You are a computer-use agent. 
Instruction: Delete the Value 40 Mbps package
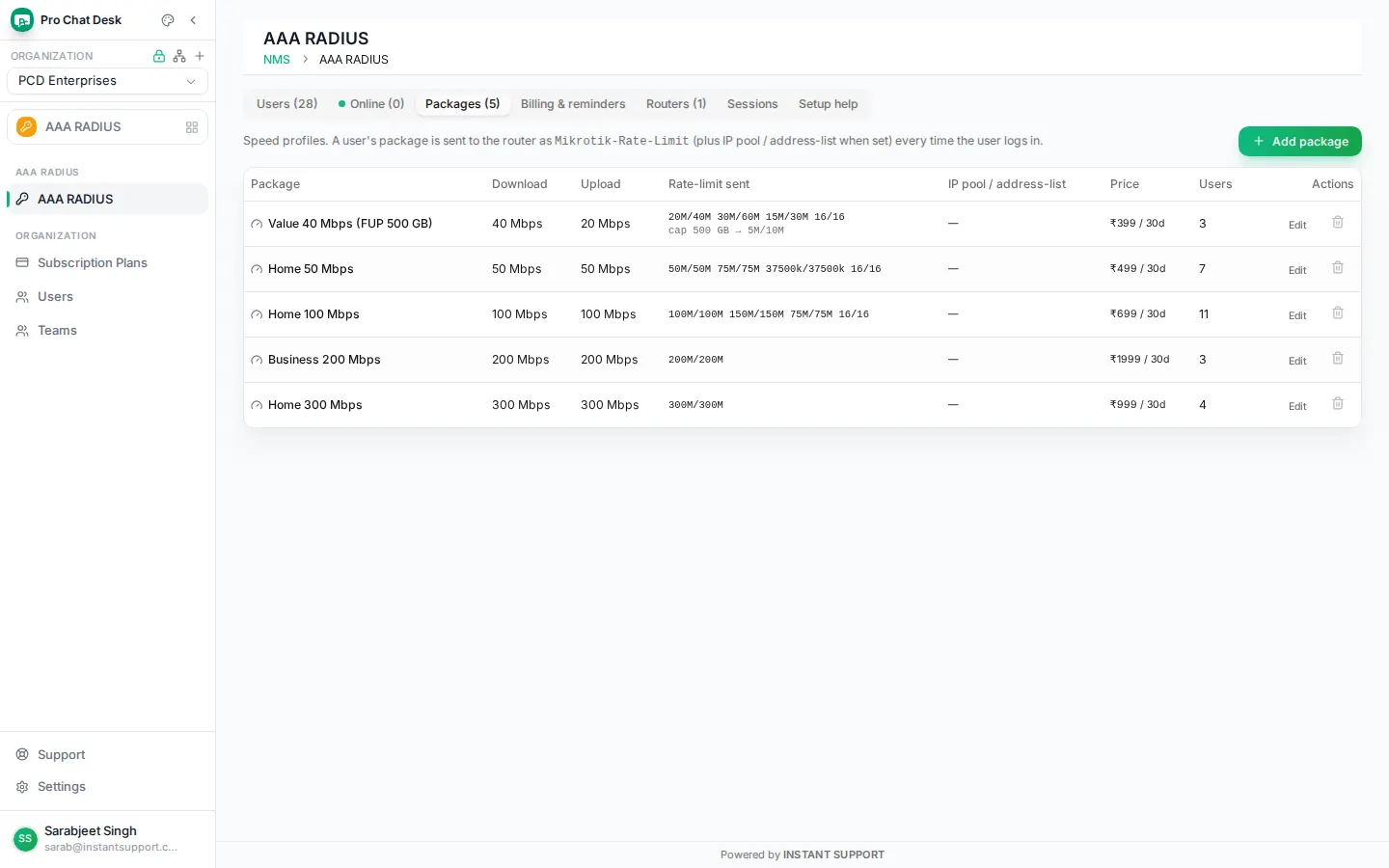click(x=1338, y=223)
